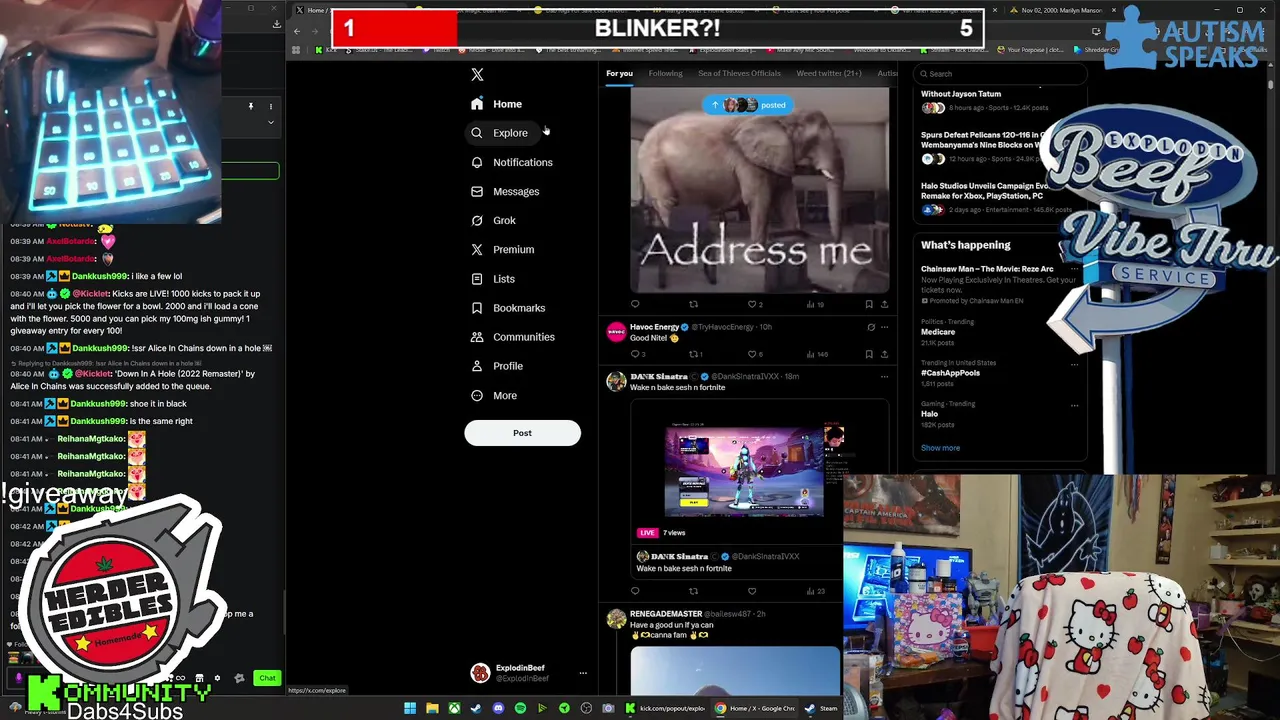Viewport: 1280px width, 720px height.
Task: Click the Havoc Energy avatar
Action: pyautogui.click(x=616, y=333)
